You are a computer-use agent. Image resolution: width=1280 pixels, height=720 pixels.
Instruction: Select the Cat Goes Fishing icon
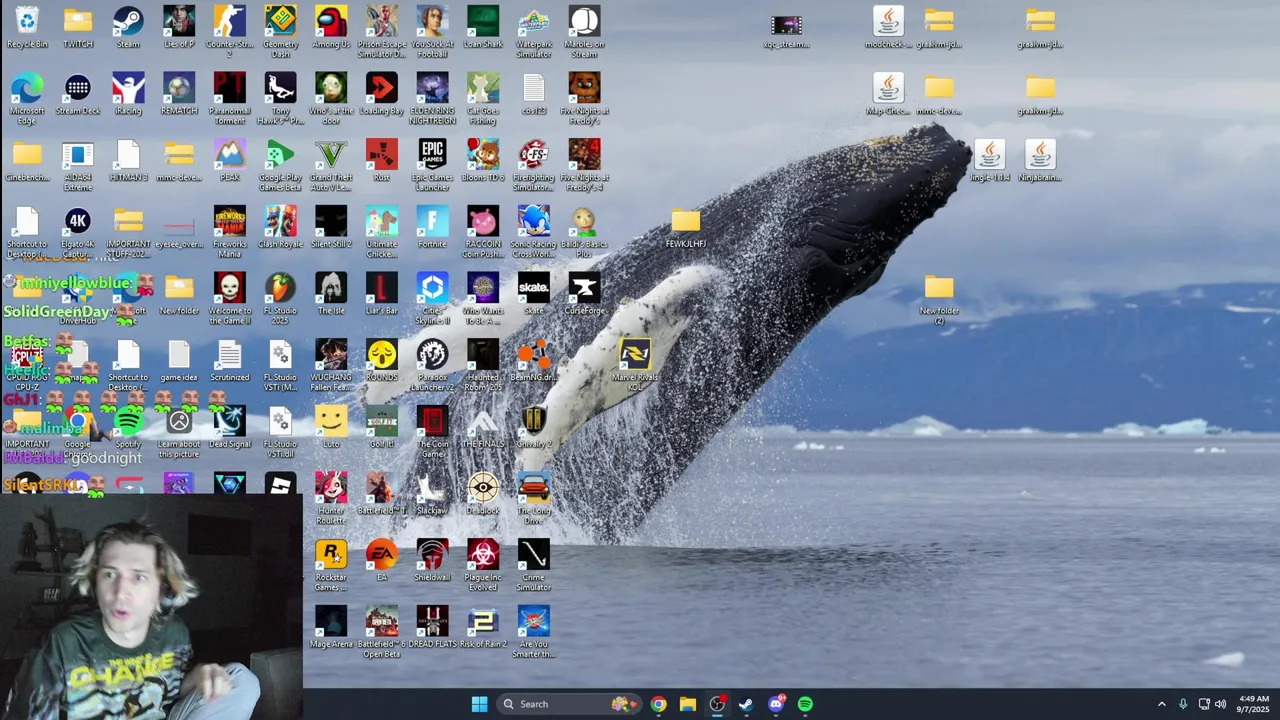click(483, 98)
